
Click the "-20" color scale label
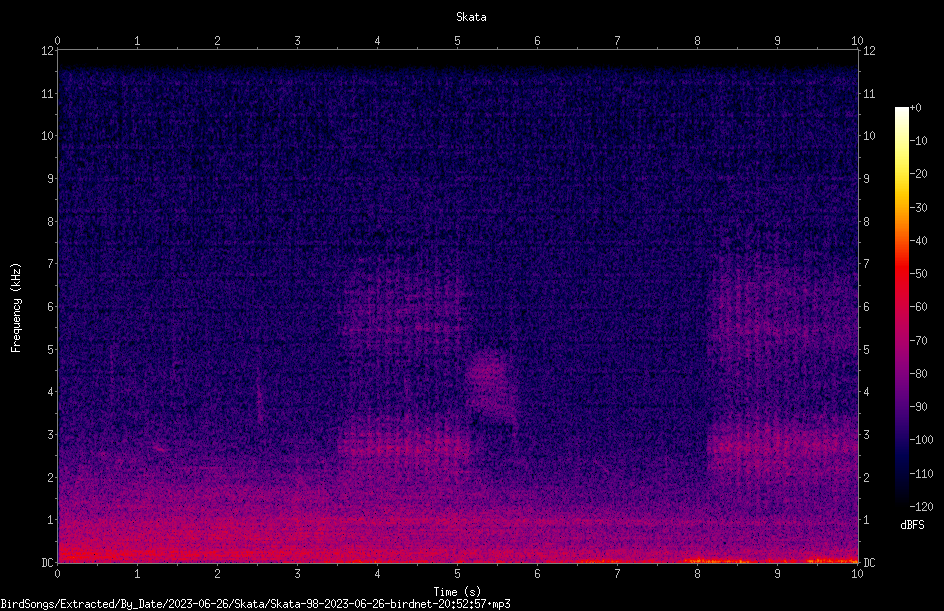pos(919,174)
